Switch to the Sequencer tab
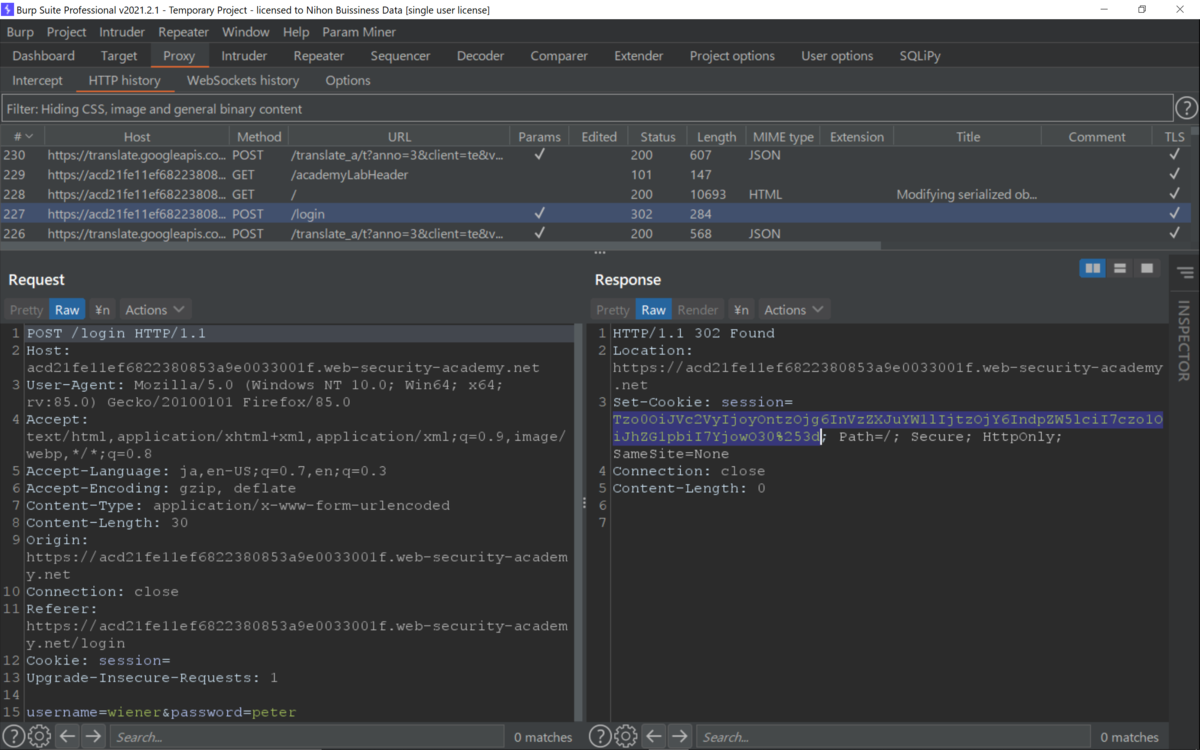Screen dimensions: 1200x750 pyautogui.click(x=400, y=56)
